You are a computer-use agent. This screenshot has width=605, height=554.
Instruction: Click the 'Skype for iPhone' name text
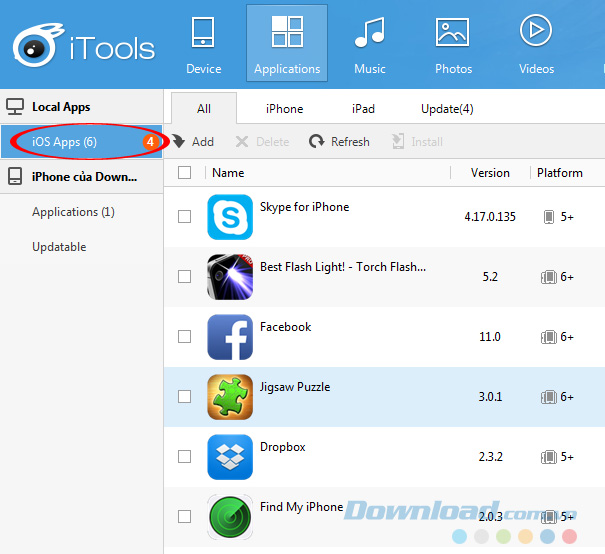(304, 207)
